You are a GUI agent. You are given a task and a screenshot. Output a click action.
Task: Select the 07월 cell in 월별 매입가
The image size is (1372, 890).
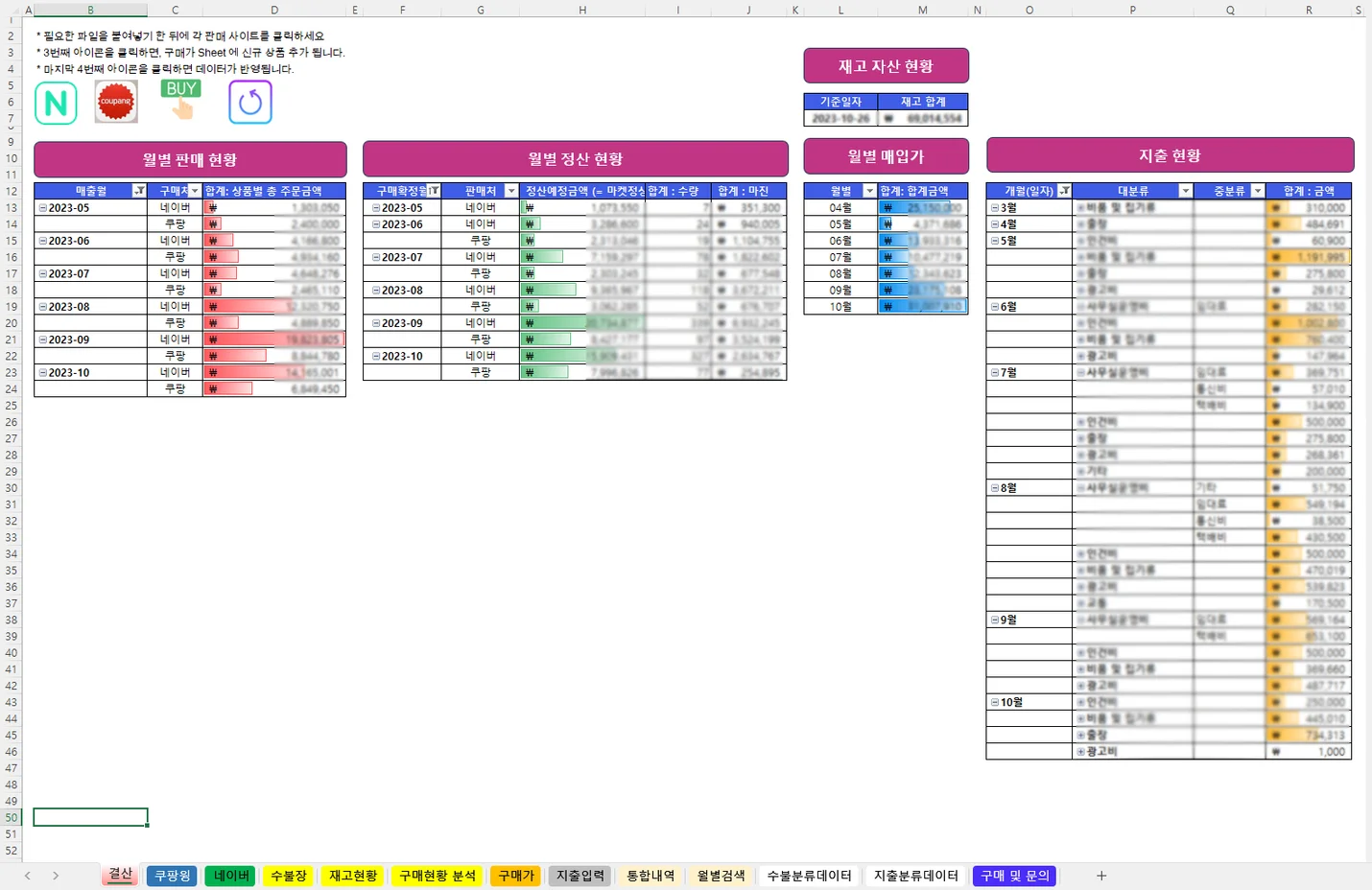tap(840, 257)
